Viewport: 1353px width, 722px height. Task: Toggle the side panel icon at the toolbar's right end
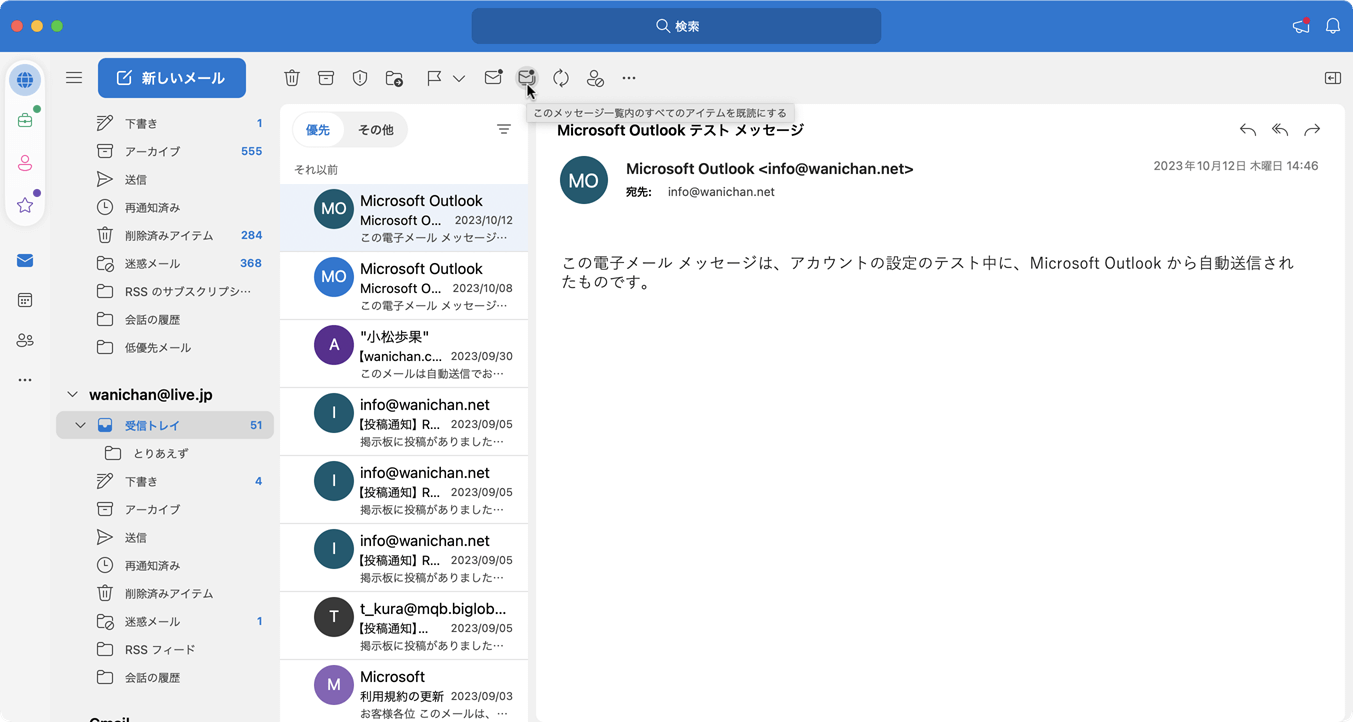(1333, 78)
